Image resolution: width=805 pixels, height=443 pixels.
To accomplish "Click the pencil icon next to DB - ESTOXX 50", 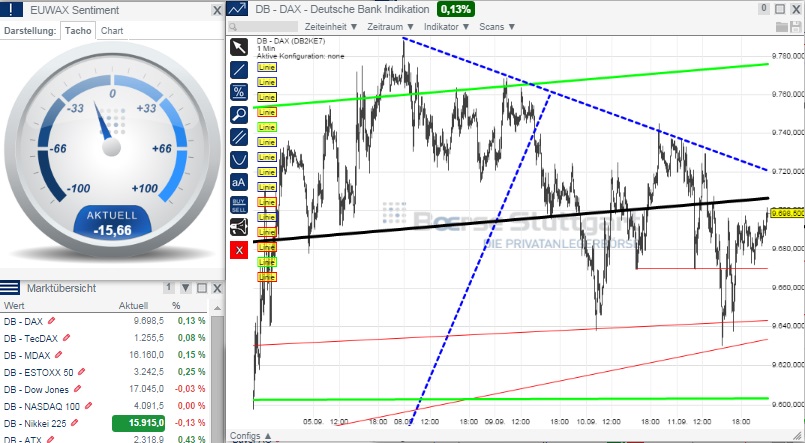I will pos(82,372).
